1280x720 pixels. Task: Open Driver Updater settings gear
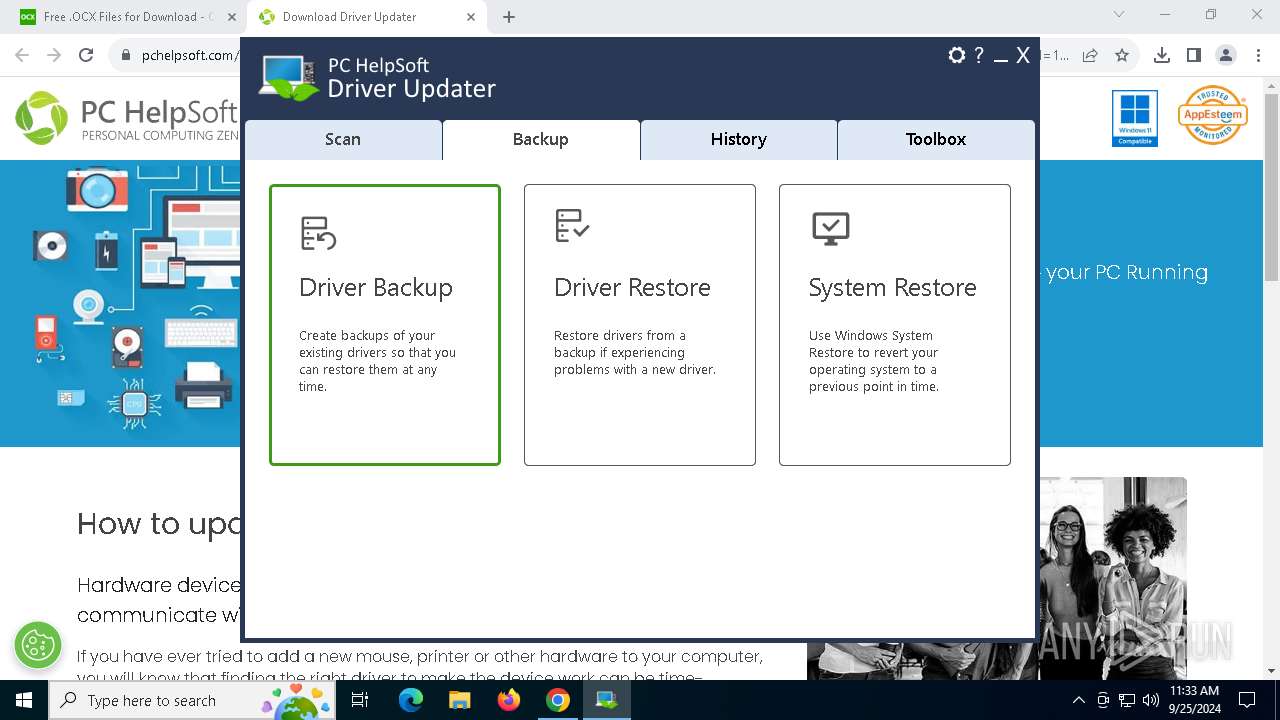957,56
